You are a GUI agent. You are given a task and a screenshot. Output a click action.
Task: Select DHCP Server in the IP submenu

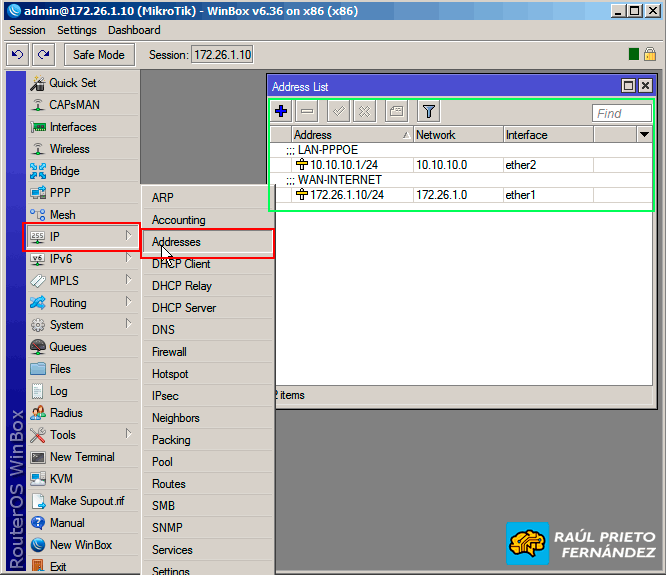point(183,308)
